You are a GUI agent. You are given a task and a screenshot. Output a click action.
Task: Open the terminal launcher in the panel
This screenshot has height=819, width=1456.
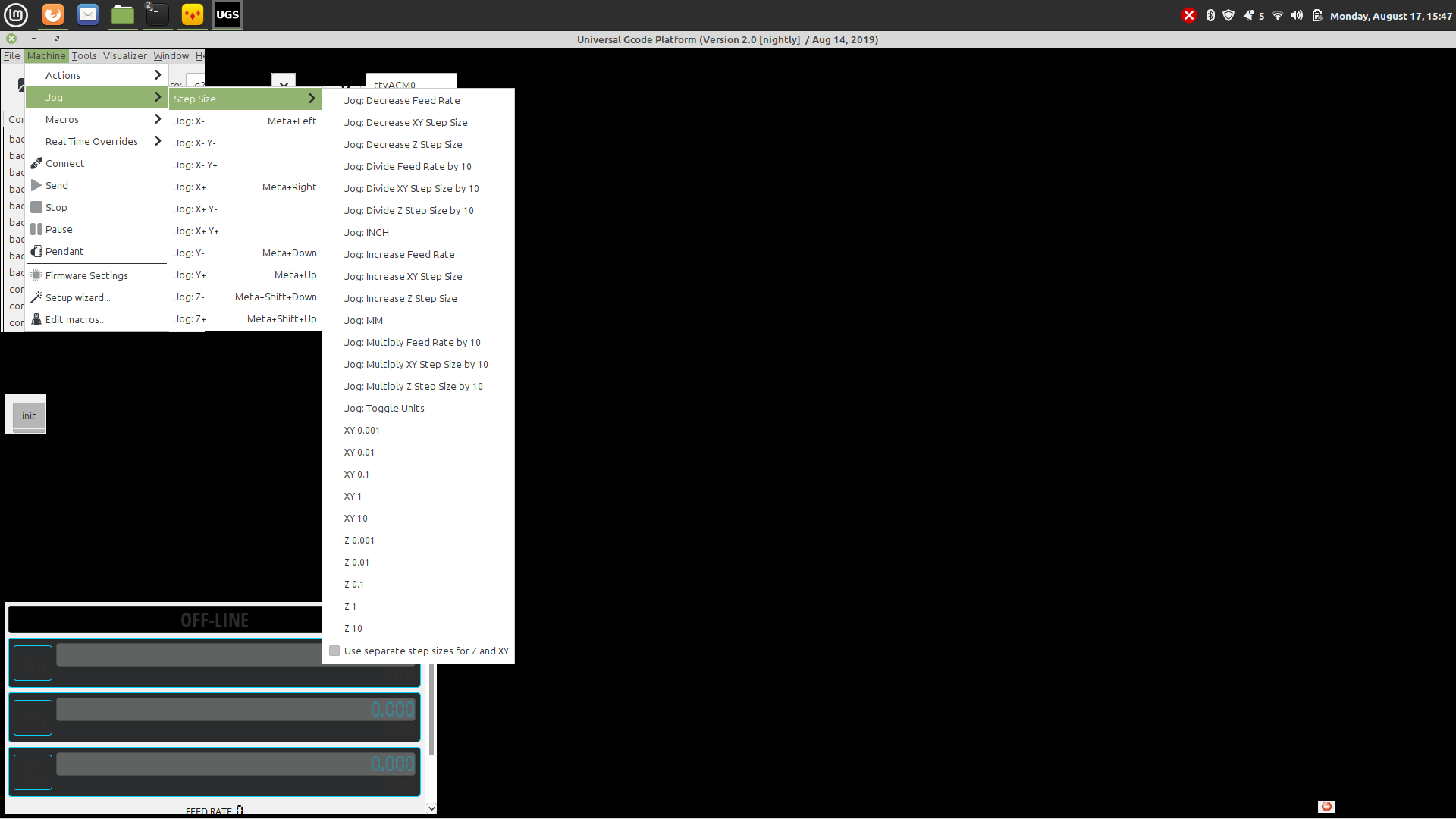[157, 14]
